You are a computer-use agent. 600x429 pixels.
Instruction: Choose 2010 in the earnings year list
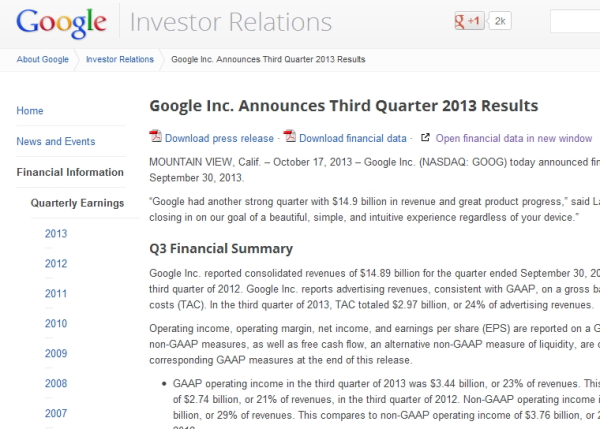click(56, 324)
